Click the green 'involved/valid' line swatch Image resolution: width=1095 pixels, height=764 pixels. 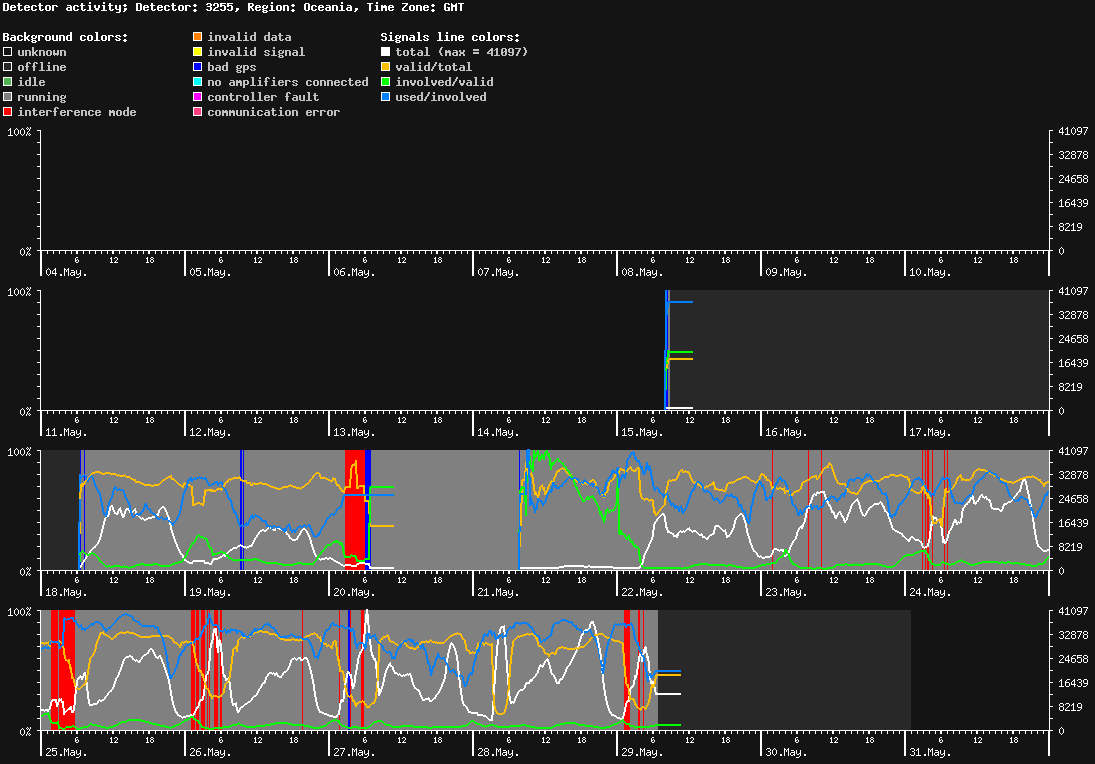pyautogui.click(x=385, y=82)
